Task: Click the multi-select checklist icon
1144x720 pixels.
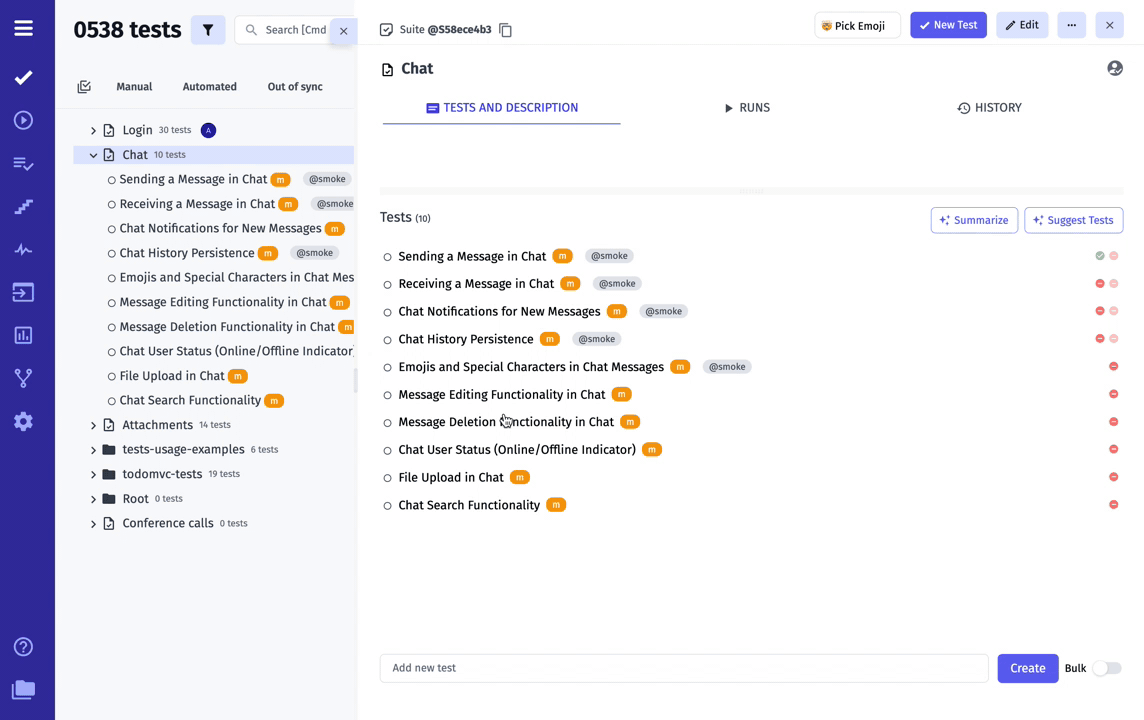Action: (x=84, y=87)
